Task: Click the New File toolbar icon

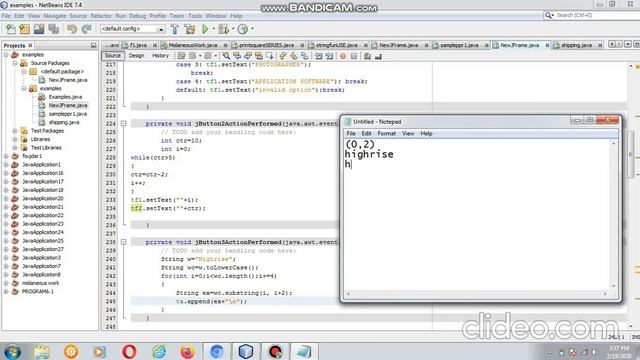Action: coord(11,29)
